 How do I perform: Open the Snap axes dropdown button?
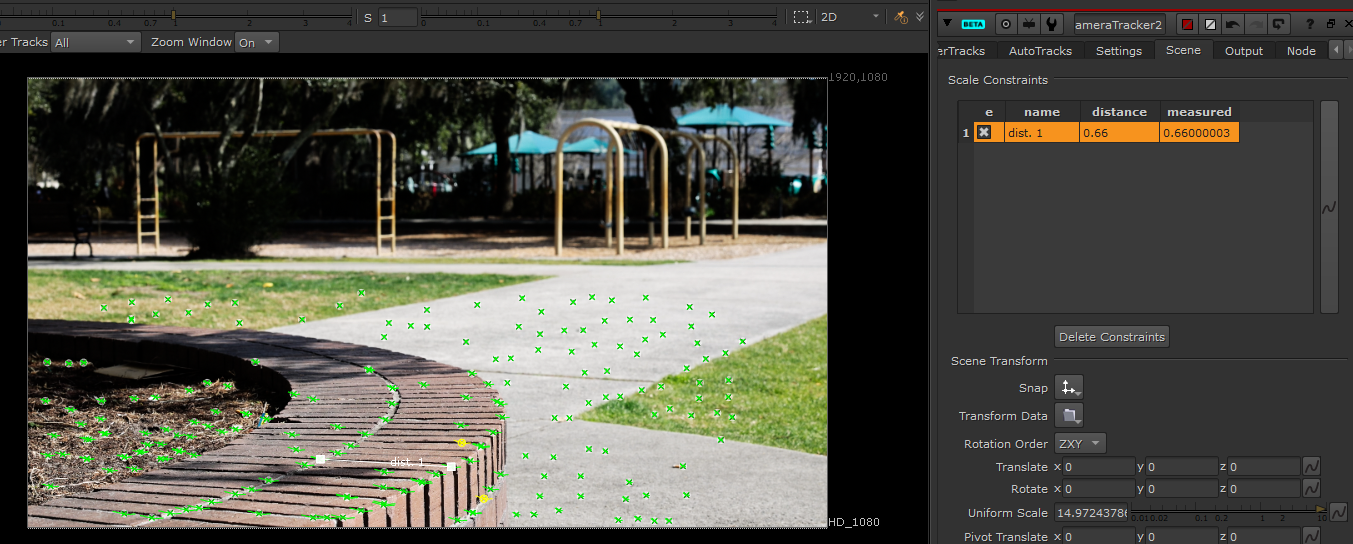click(1069, 388)
